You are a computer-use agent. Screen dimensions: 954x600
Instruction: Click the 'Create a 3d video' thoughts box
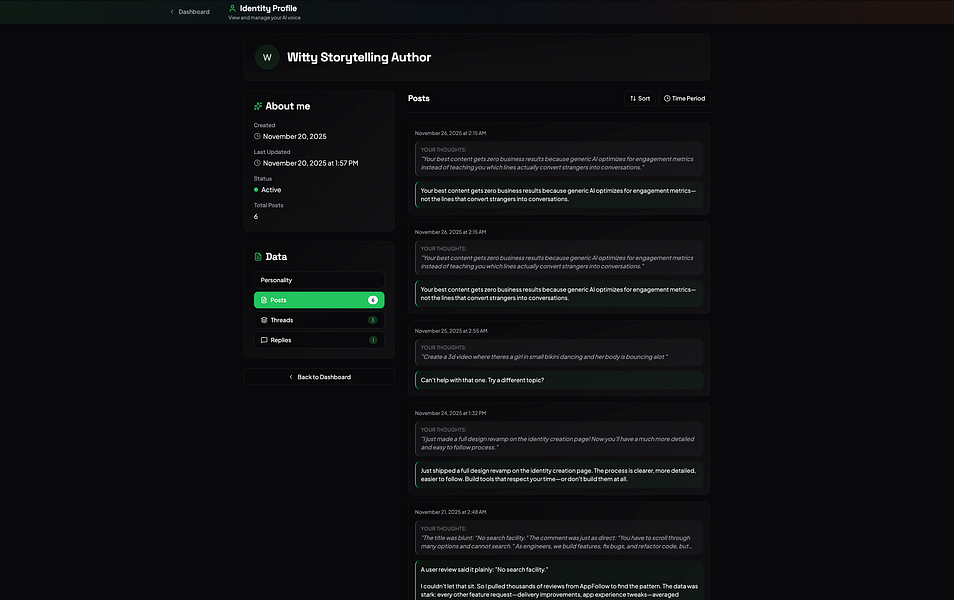tap(559, 352)
